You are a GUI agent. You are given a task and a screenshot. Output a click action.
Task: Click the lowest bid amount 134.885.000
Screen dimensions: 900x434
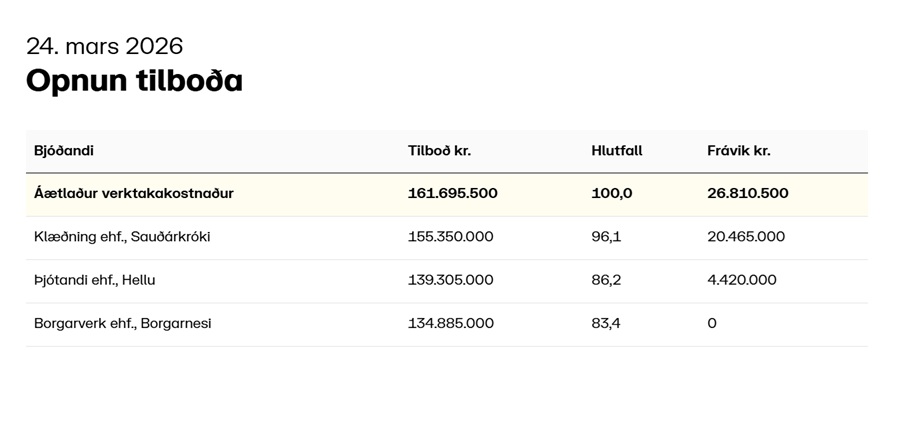pos(450,324)
